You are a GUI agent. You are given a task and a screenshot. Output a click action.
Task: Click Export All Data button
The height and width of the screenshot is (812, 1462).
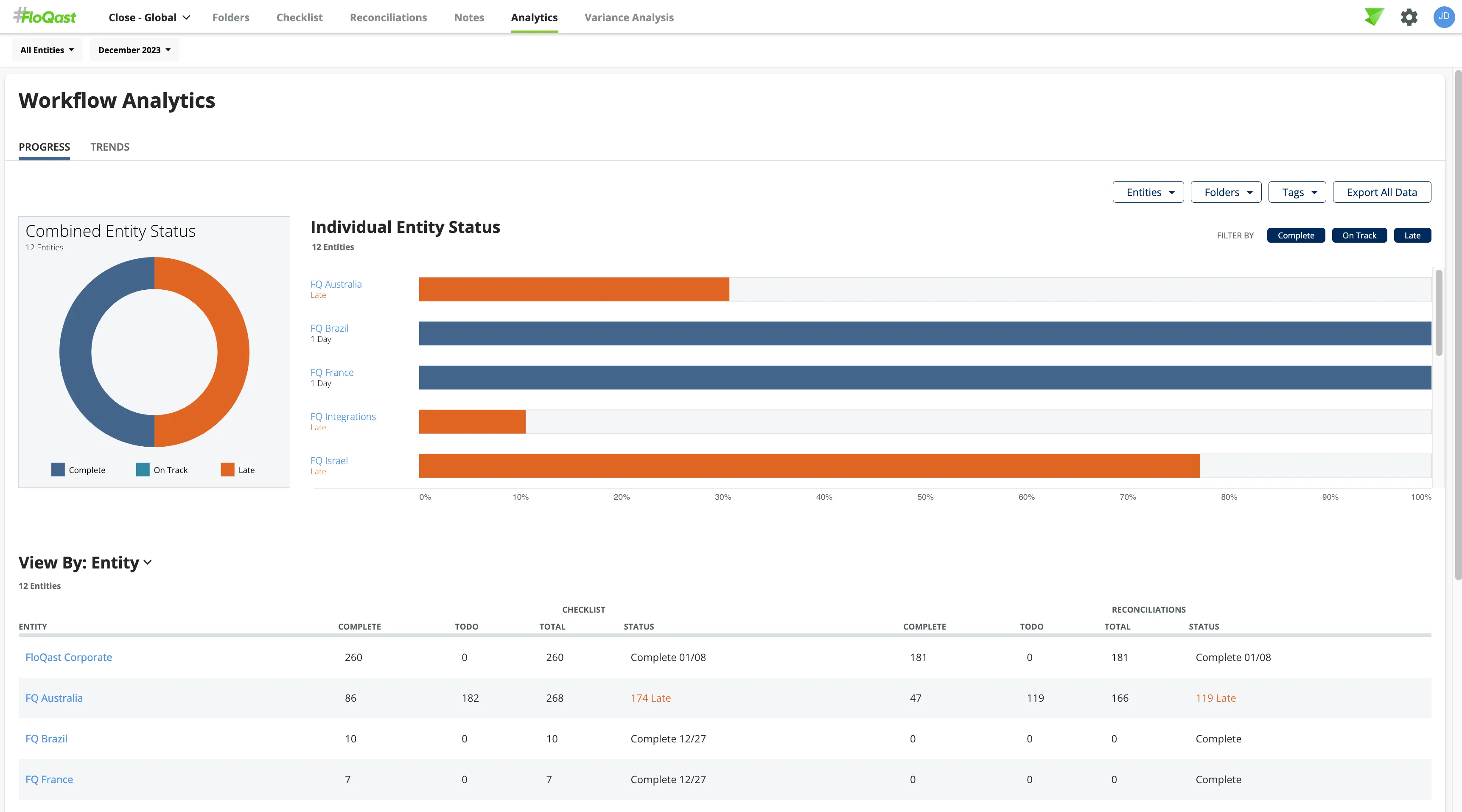(x=1381, y=192)
